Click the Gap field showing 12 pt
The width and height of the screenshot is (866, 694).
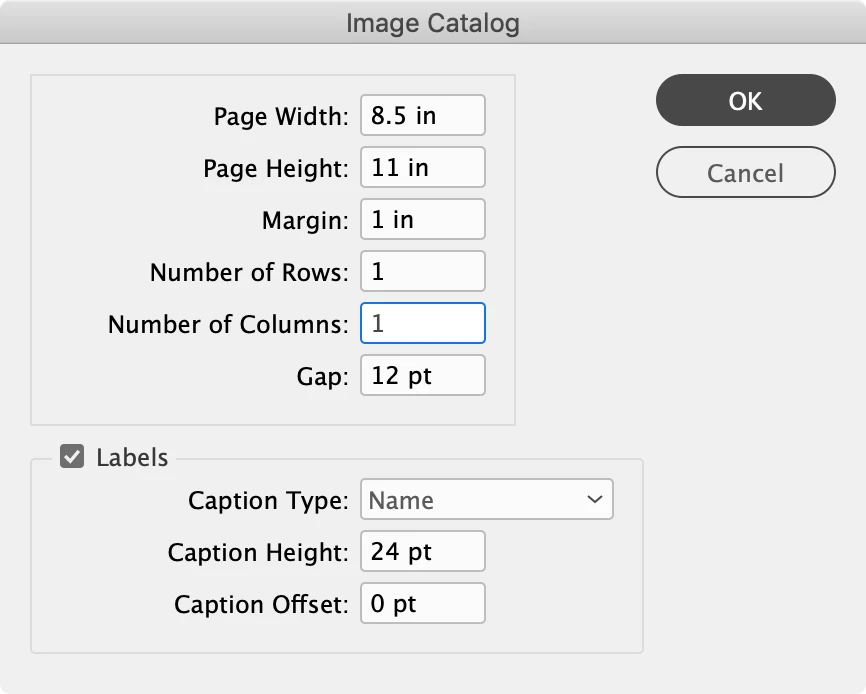click(x=422, y=376)
